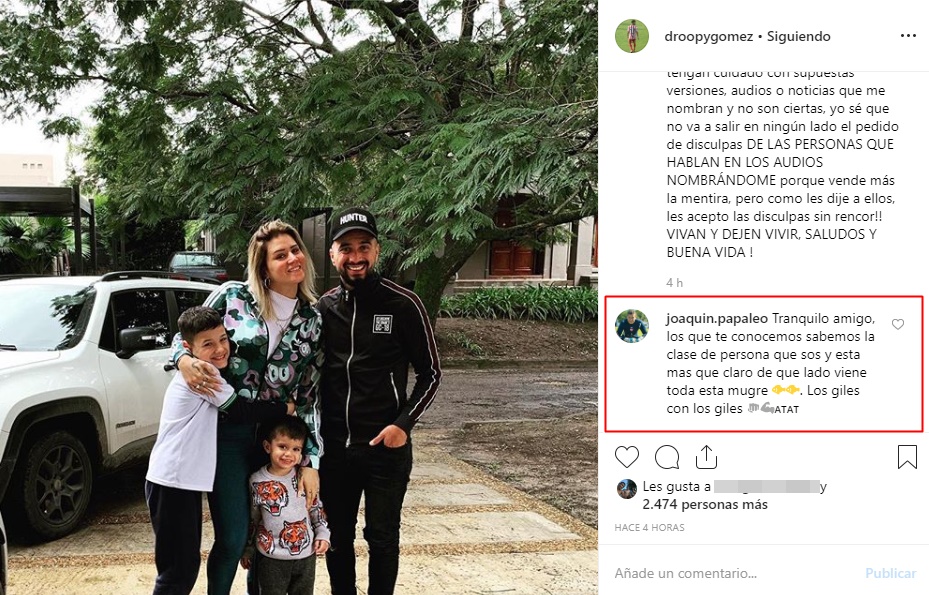The image size is (929, 595).
Task: Toggle the Siguiendo following status
Action: [x=799, y=37]
